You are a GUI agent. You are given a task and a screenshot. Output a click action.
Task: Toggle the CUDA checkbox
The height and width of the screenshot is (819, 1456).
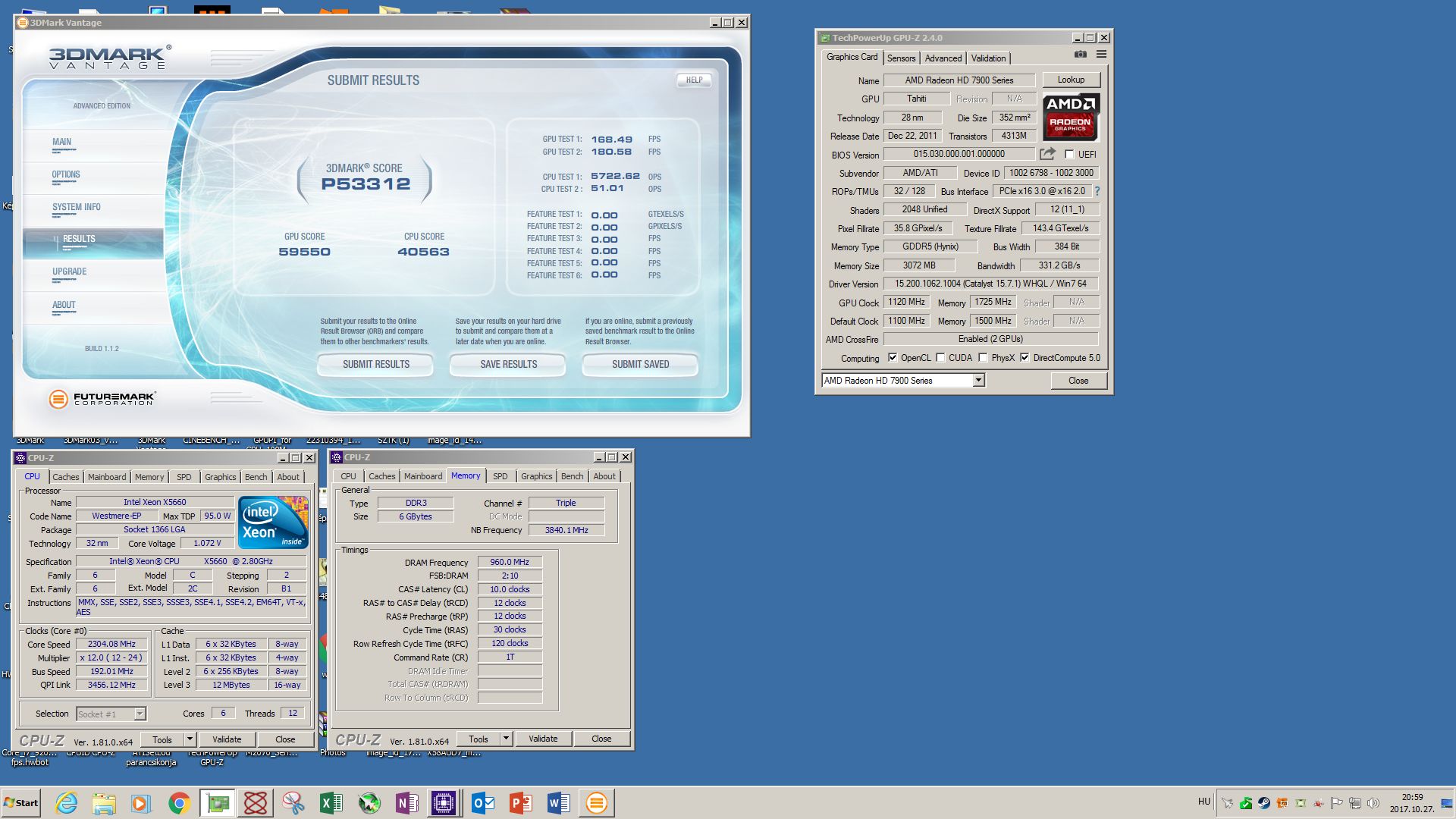(940, 358)
